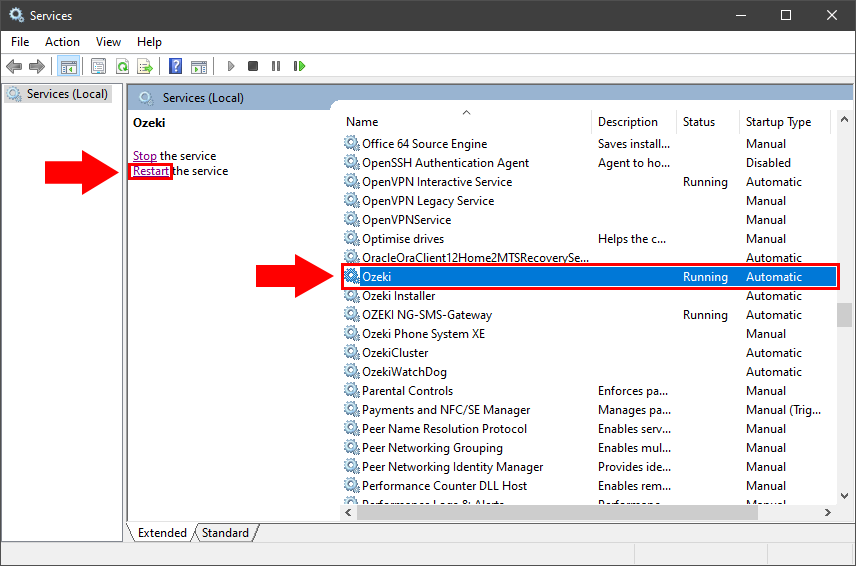Click gear icon of OpenSSH Authentication Agent

click(x=352, y=163)
